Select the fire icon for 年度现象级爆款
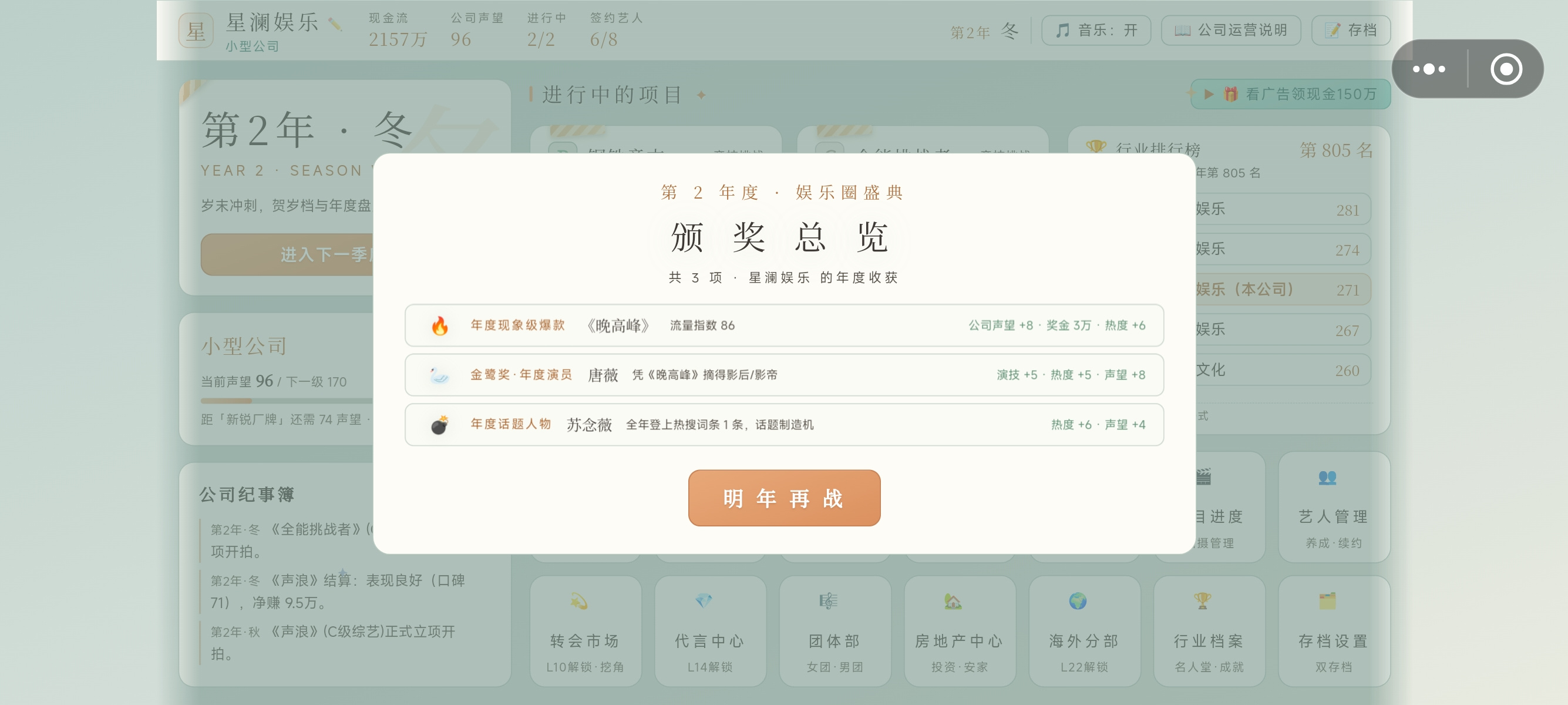 pos(439,325)
